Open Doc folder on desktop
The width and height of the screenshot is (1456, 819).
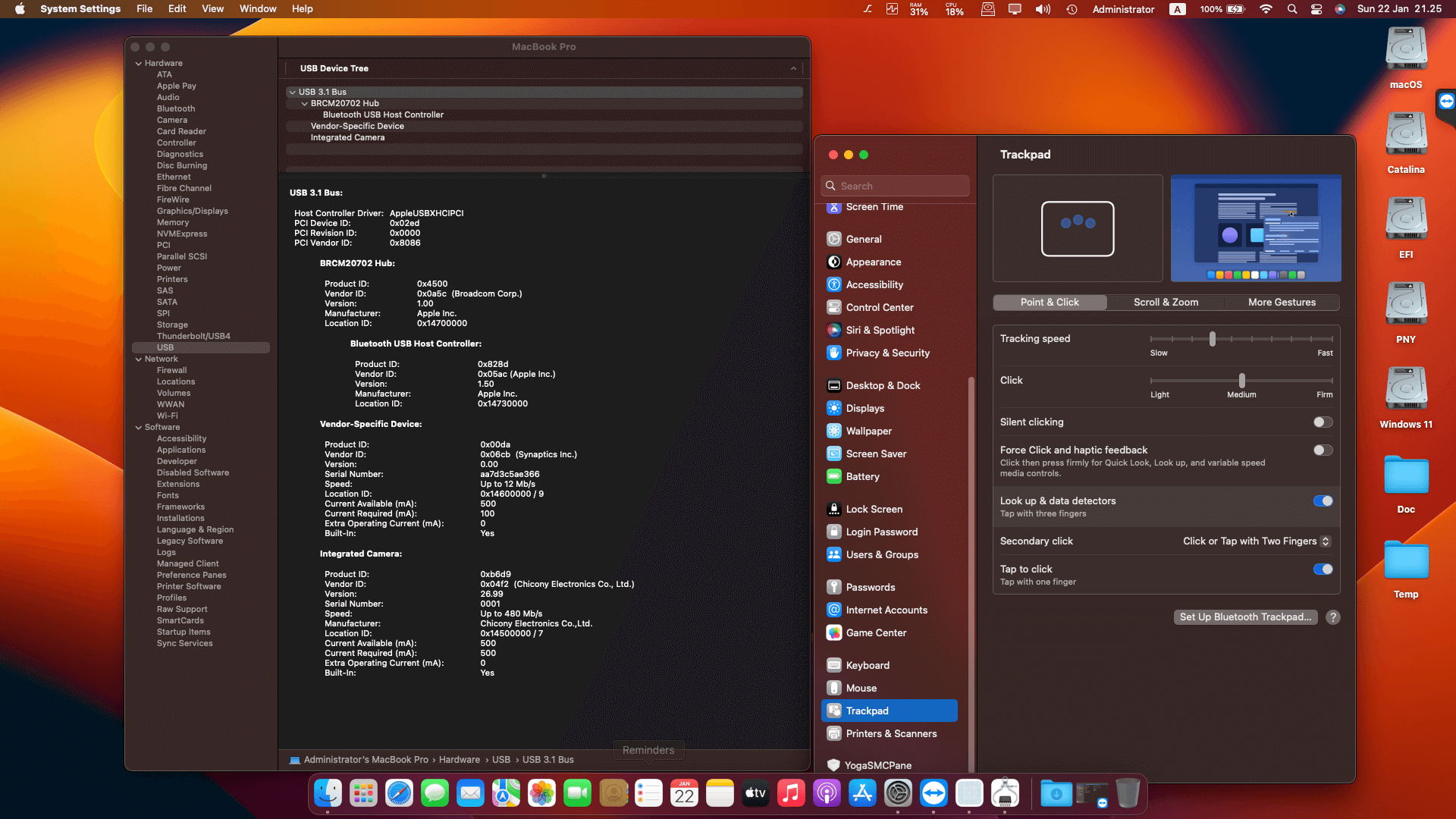coord(1406,484)
